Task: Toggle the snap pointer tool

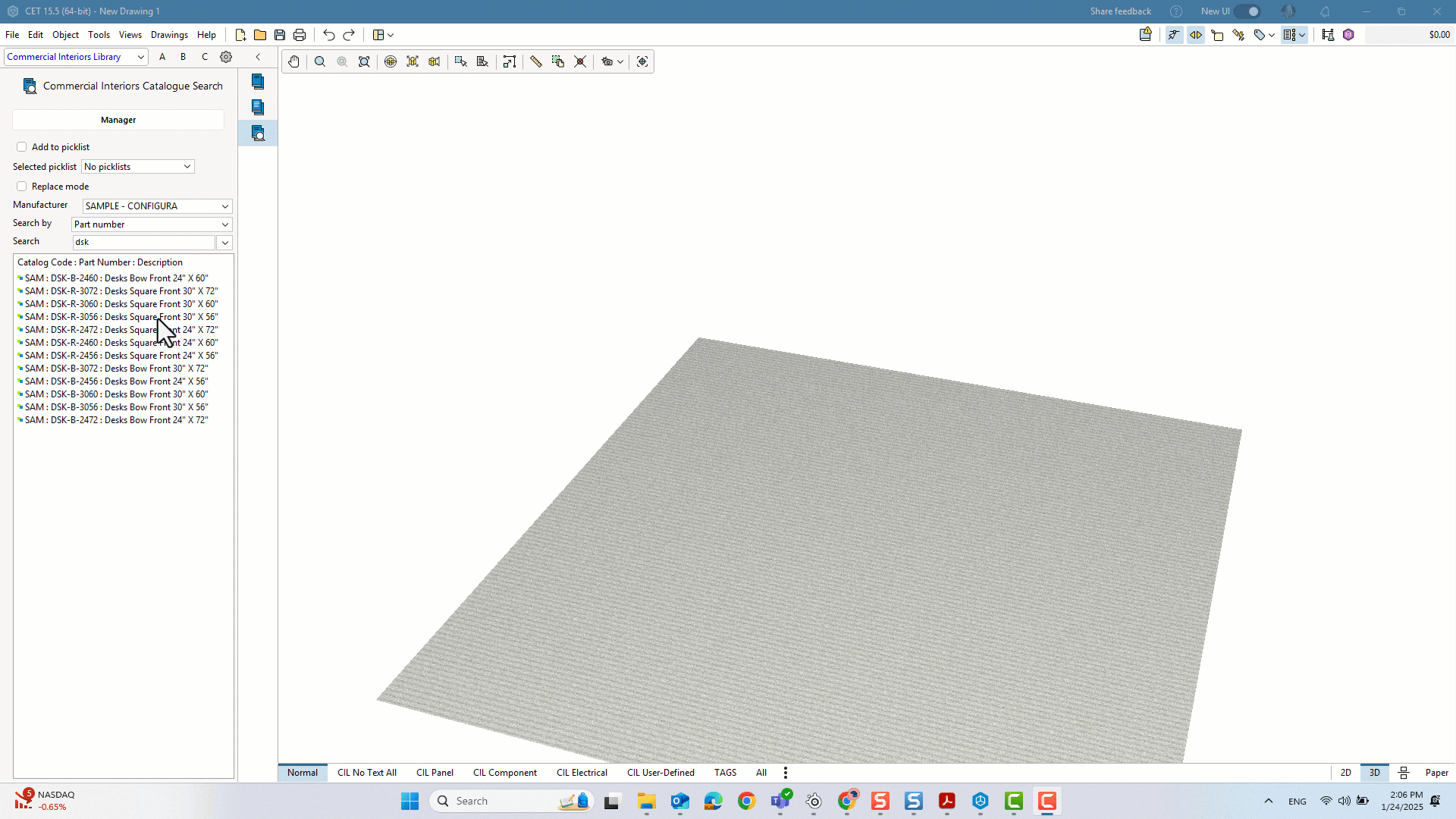Action: [x=1174, y=35]
